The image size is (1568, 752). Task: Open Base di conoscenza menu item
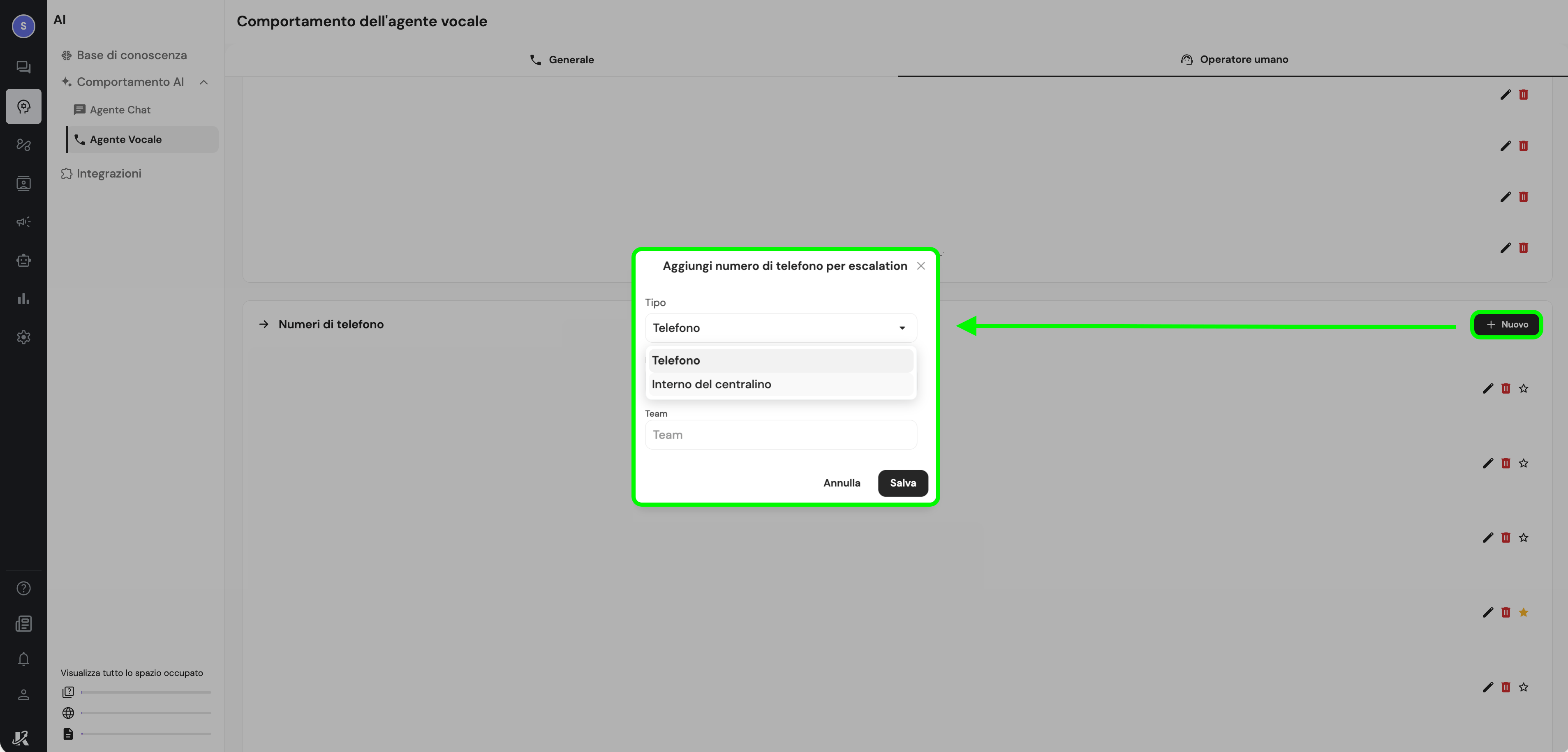click(124, 55)
